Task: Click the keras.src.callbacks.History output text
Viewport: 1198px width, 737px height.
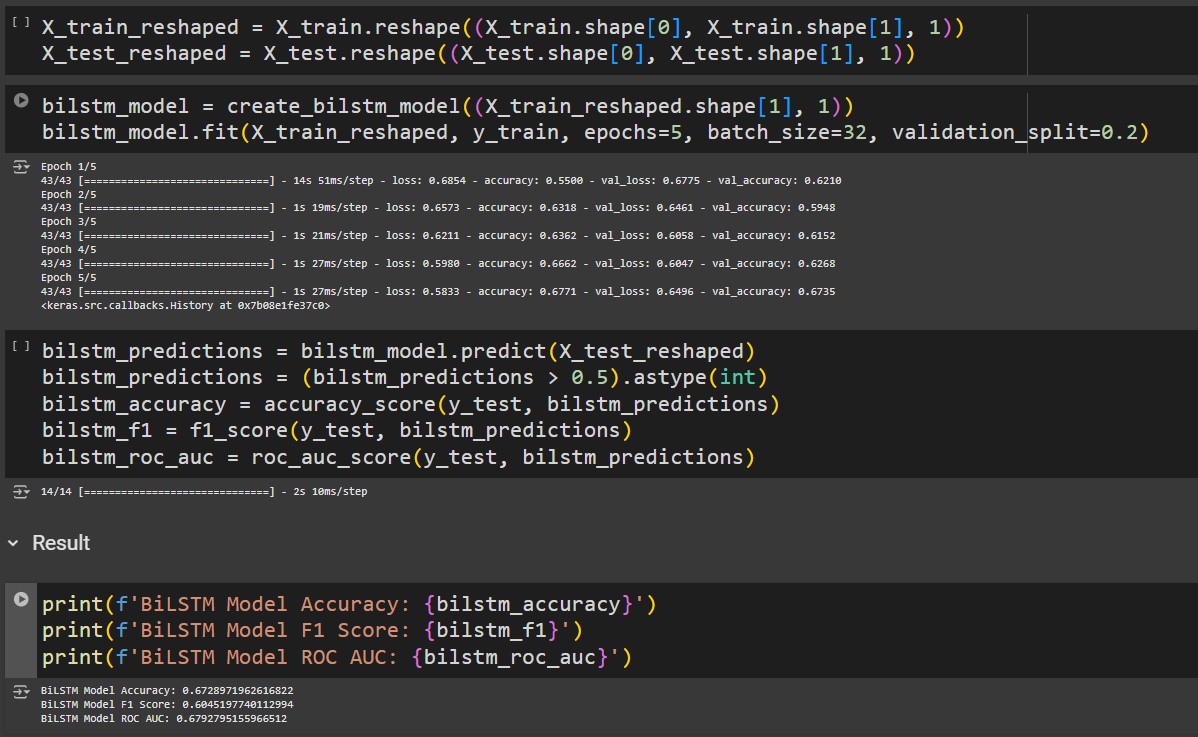Action: click(186, 305)
